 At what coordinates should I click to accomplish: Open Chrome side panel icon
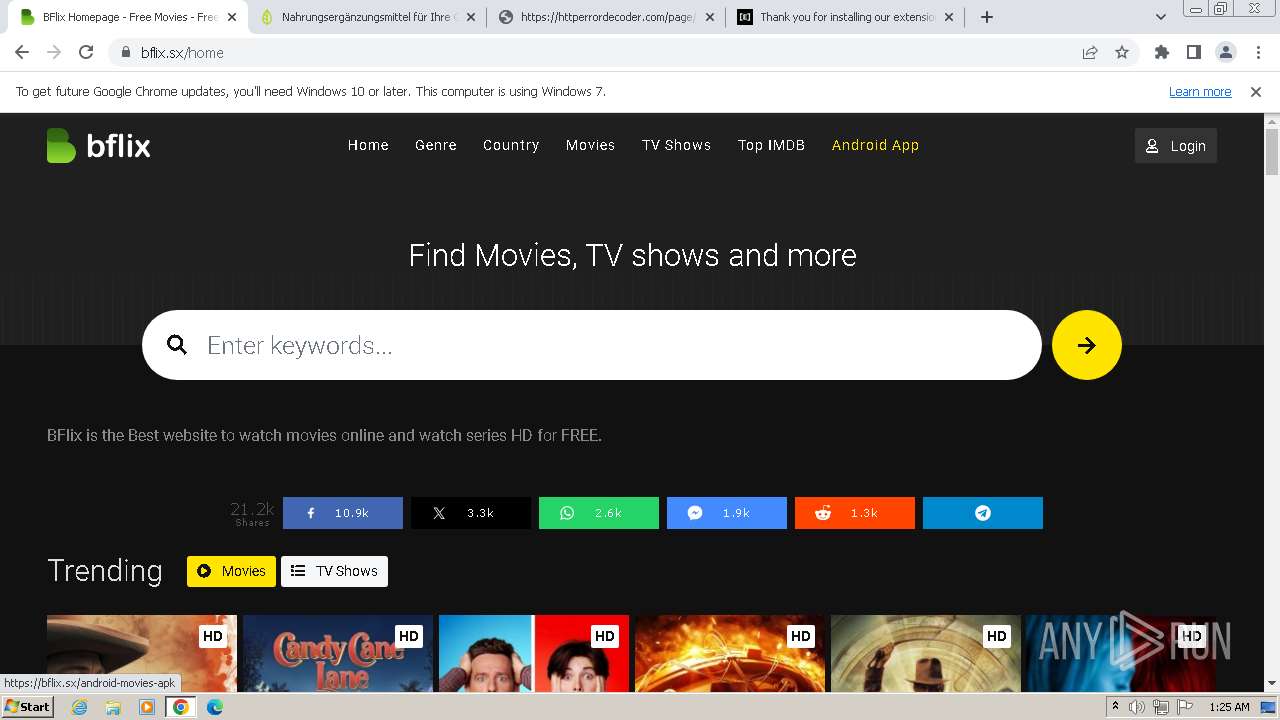(1194, 52)
